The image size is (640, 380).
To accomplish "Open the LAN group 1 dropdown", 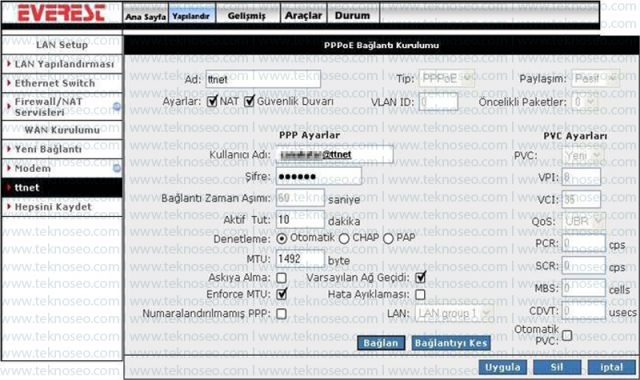I will (454, 313).
